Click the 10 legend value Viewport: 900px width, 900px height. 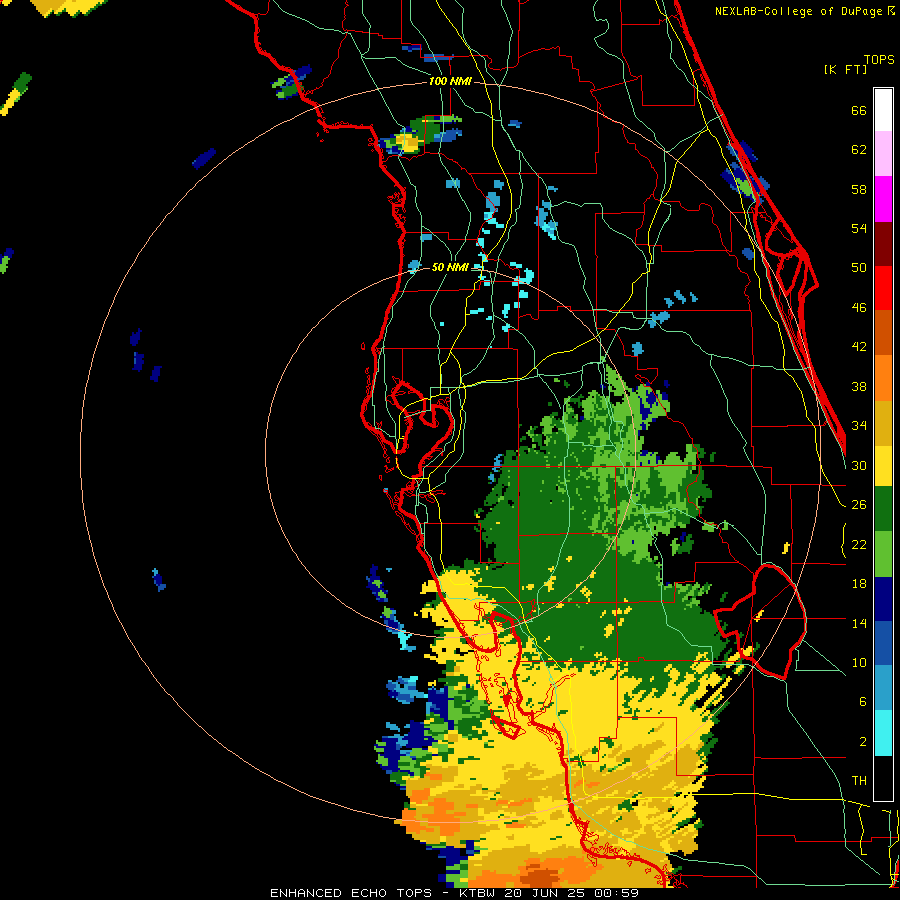(x=859, y=662)
